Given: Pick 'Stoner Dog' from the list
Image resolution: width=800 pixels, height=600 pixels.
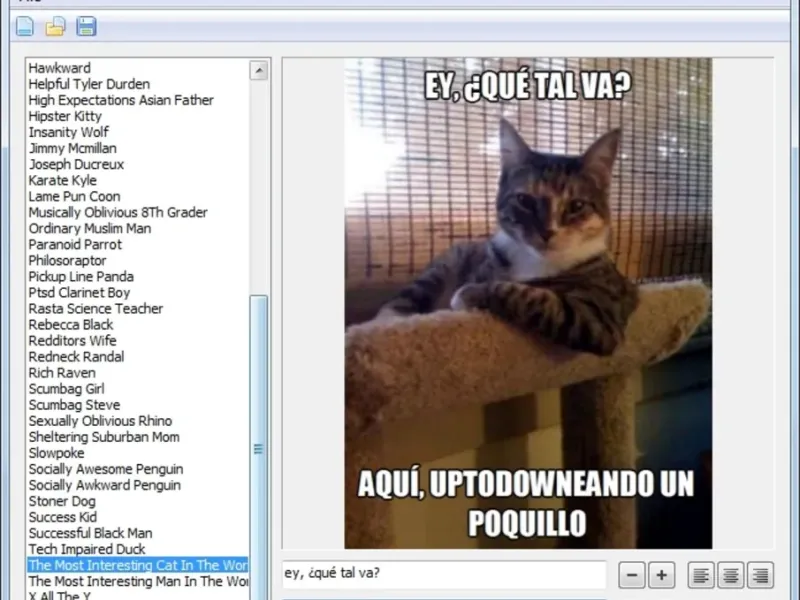Looking at the screenshot, I should click(62, 502).
